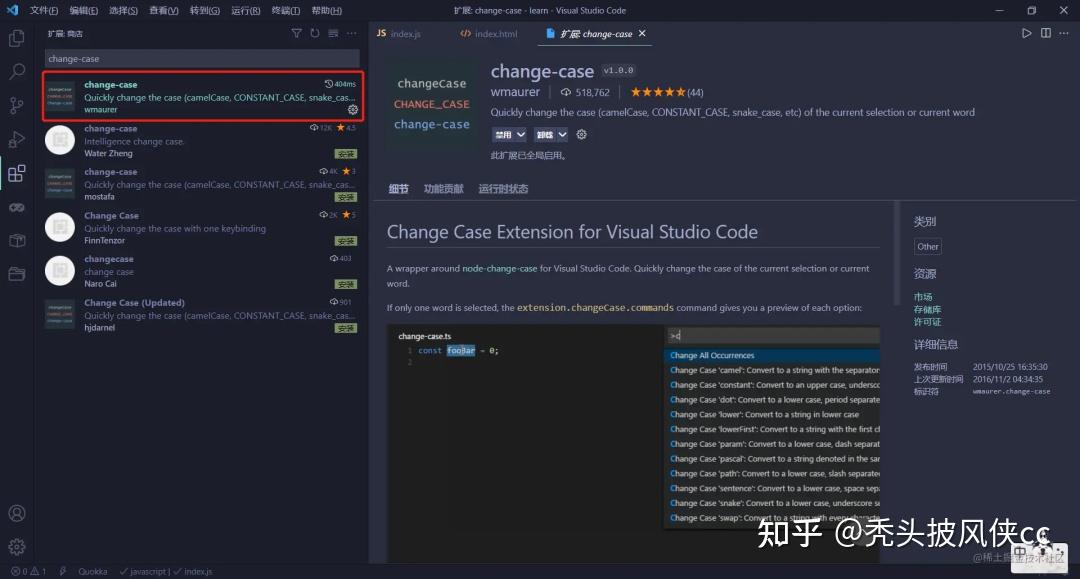The width and height of the screenshot is (1080, 579).
Task: Open the node-change-case link
Action: click(499, 269)
